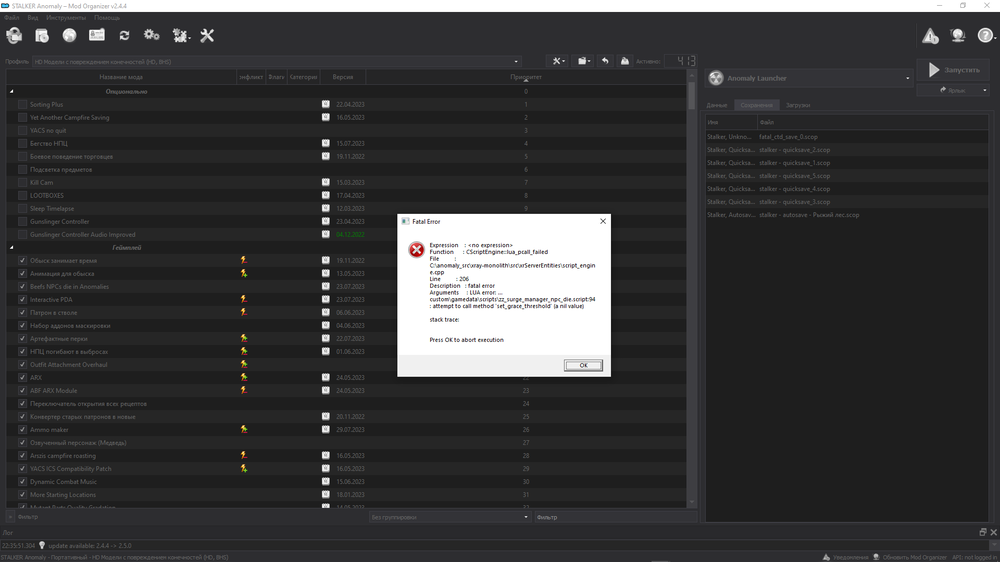Open the Help question mark icon

point(985,36)
